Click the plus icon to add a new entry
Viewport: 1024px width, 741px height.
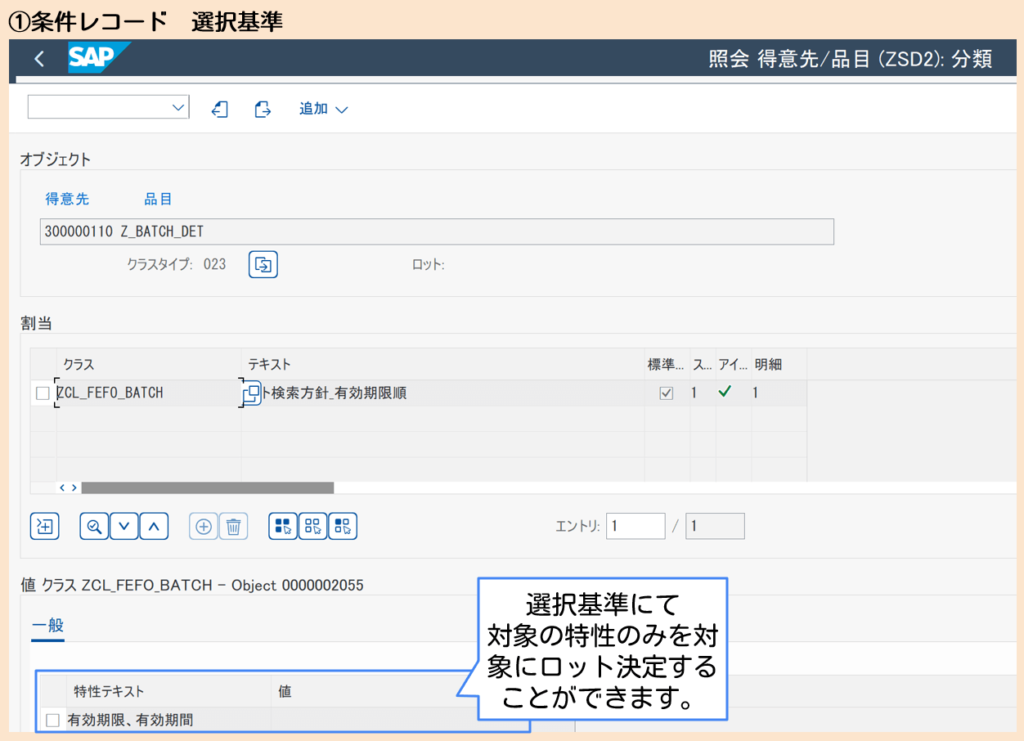pos(206,525)
